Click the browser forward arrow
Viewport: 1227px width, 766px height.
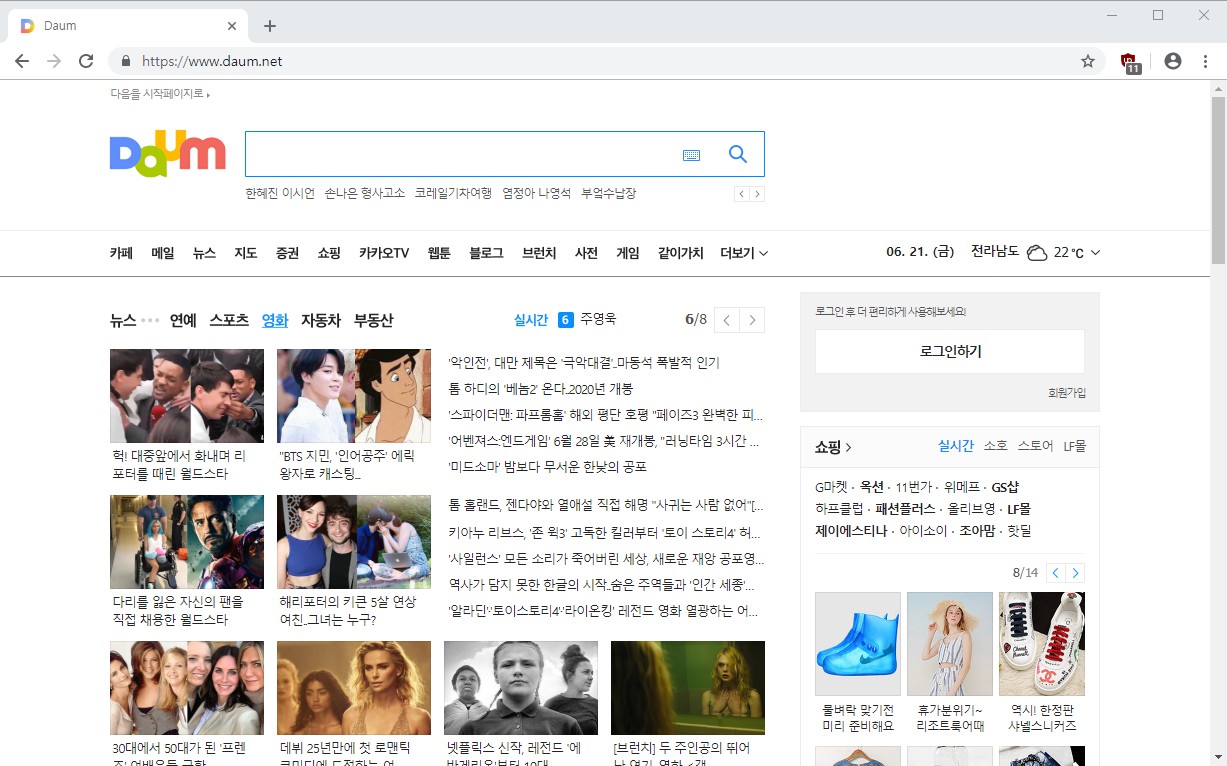point(54,61)
